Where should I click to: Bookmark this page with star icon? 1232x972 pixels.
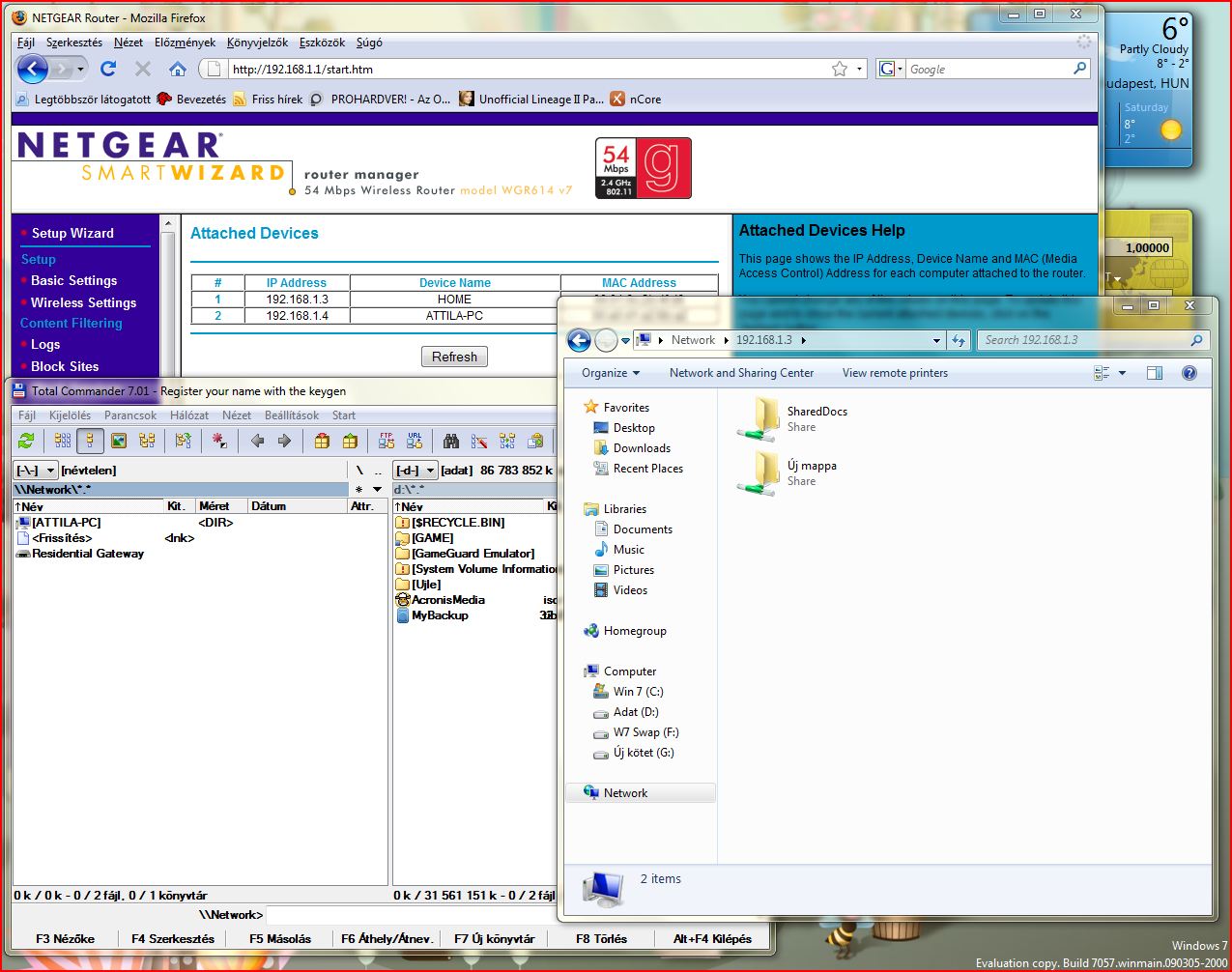840,69
